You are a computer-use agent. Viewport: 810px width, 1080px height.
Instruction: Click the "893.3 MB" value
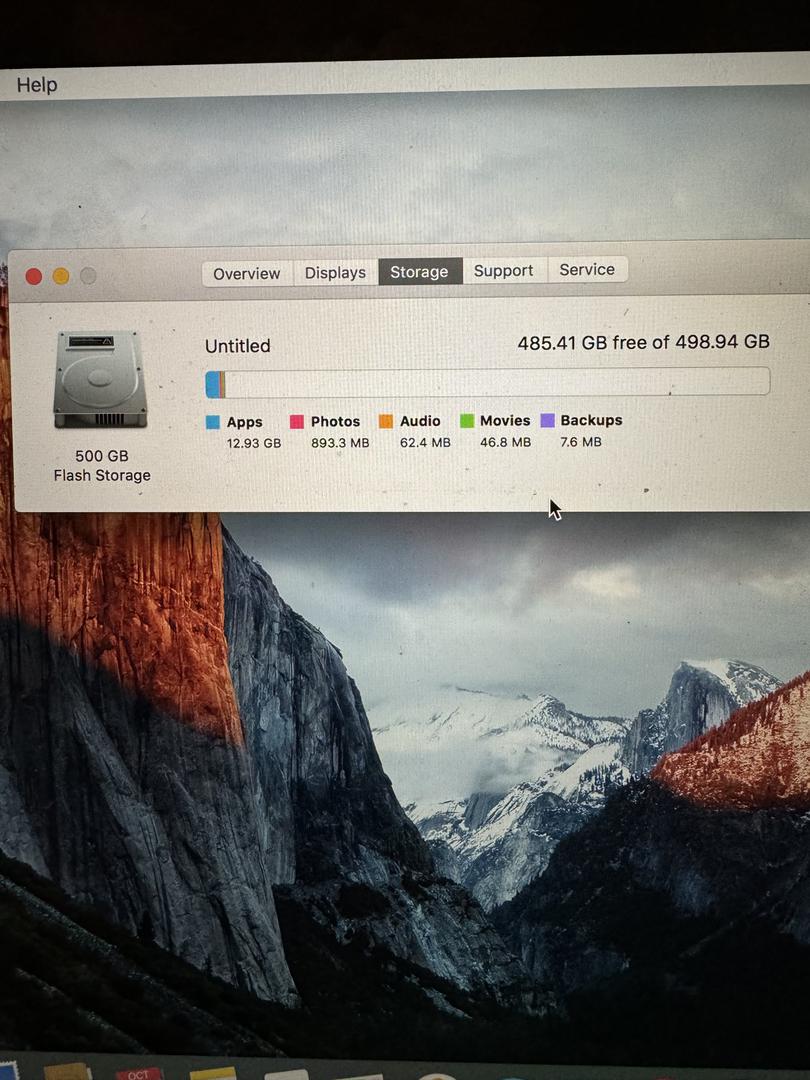pos(340,443)
